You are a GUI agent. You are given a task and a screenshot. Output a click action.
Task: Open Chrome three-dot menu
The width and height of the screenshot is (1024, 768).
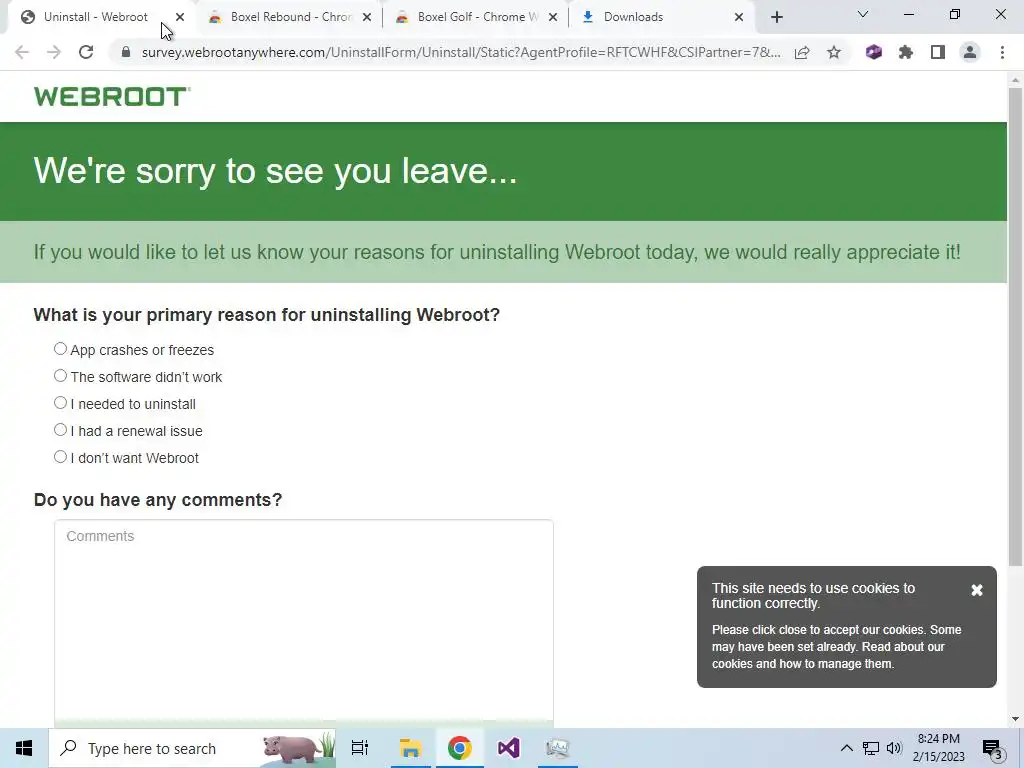tap(1002, 52)
